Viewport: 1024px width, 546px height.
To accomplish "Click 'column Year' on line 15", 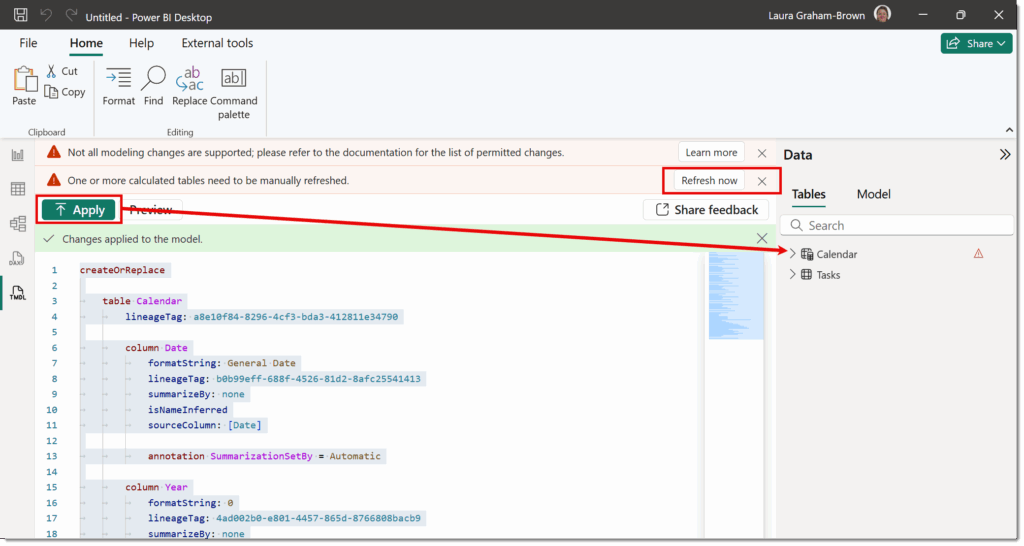I will tap(157, 487).
